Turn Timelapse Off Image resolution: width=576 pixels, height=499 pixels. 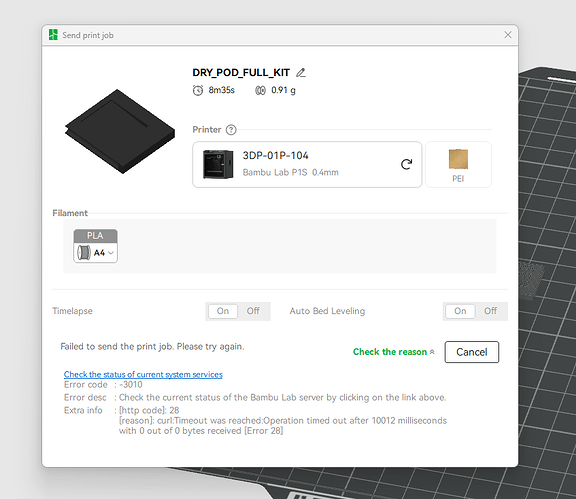pos(253,311)
